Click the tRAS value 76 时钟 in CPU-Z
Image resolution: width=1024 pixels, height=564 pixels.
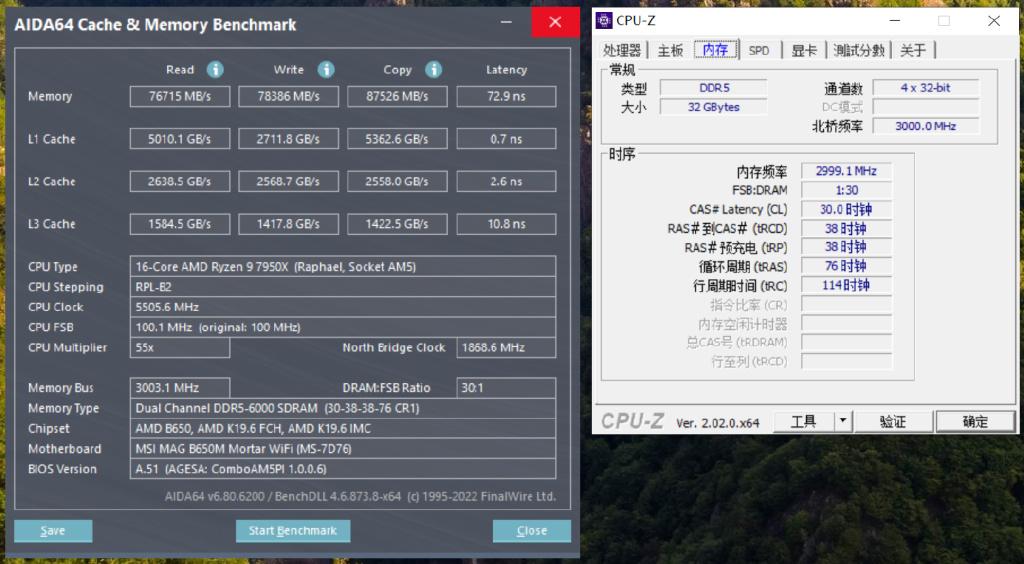tap(846, 266)
